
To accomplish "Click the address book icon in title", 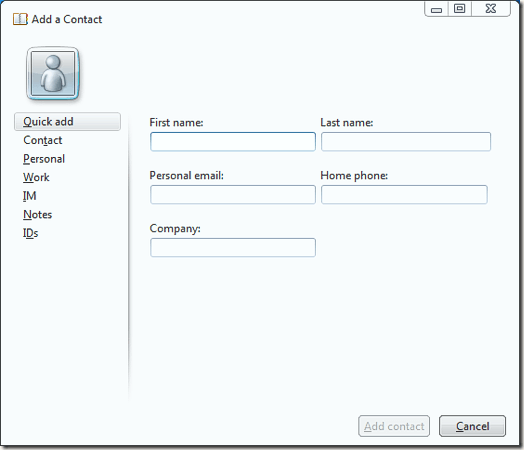I will [20, 19].
